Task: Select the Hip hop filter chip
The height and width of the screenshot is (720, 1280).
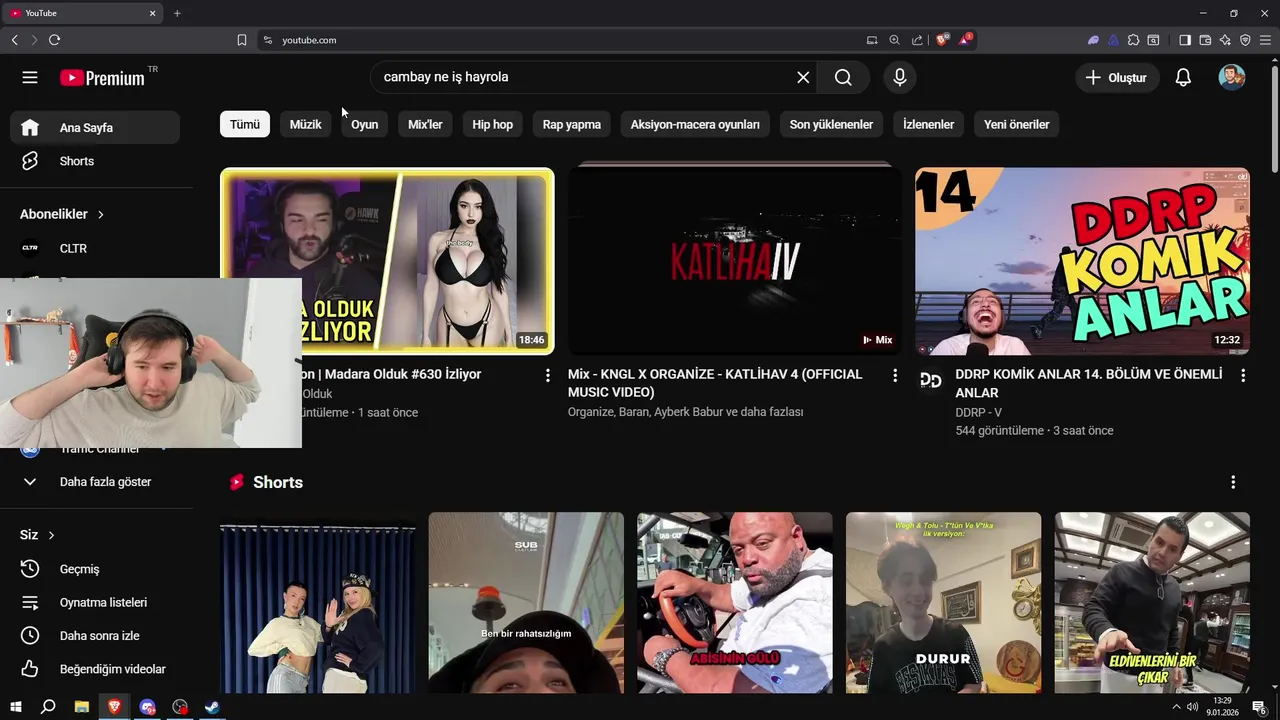Action: 492,125
